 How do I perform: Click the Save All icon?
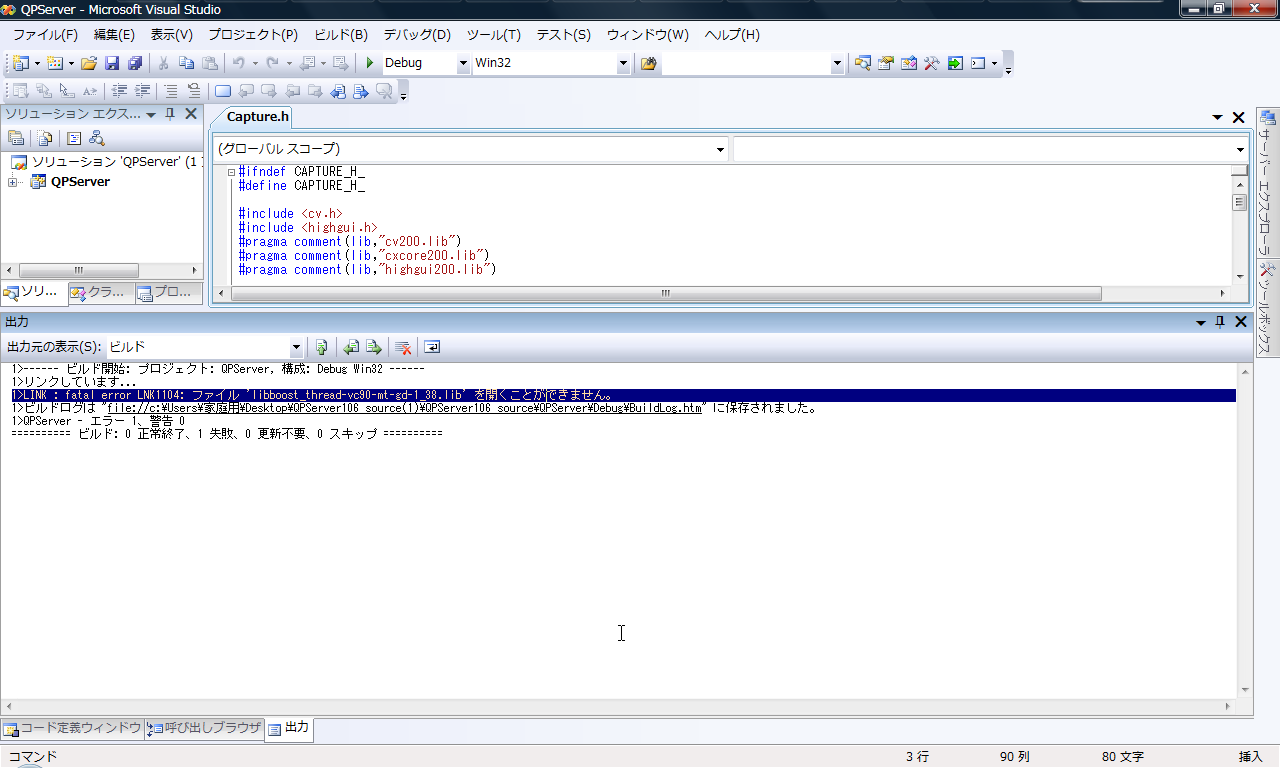click(x=134, y=63)
